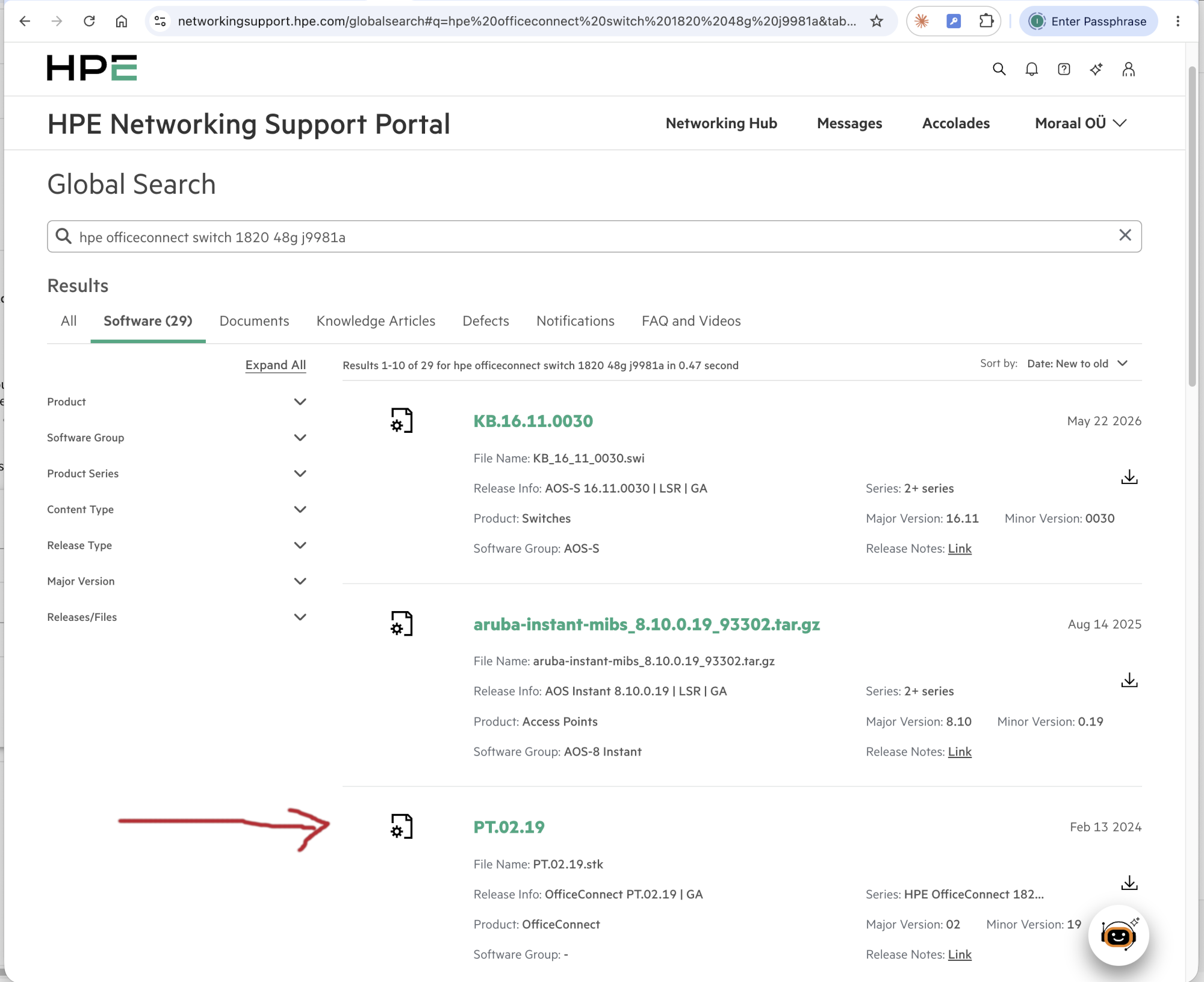Open the AI sparkle assistant icon

[1096, 69]
